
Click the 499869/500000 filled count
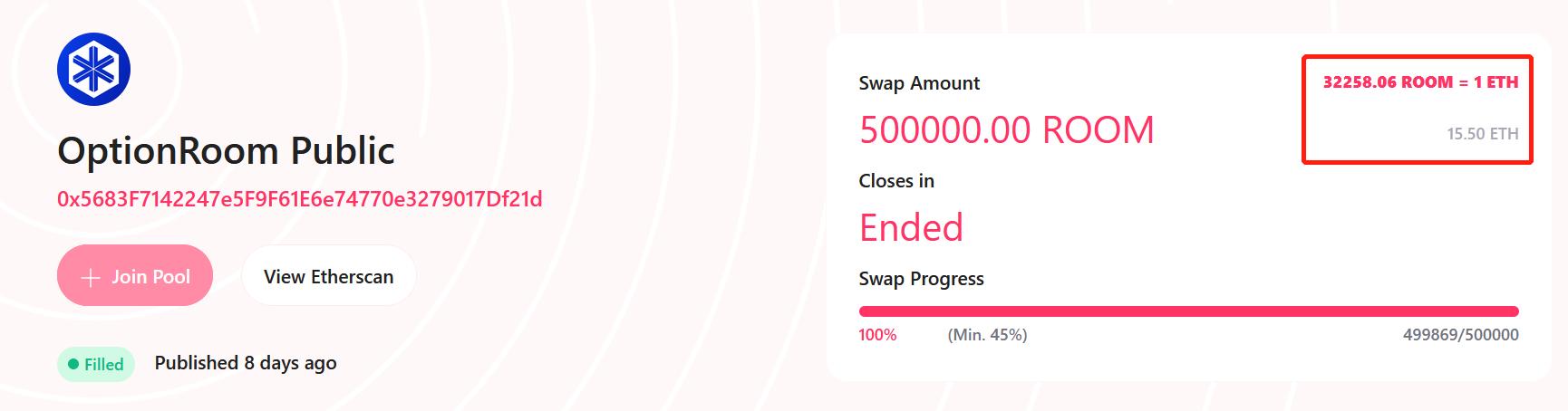[x=1460, y=335]
